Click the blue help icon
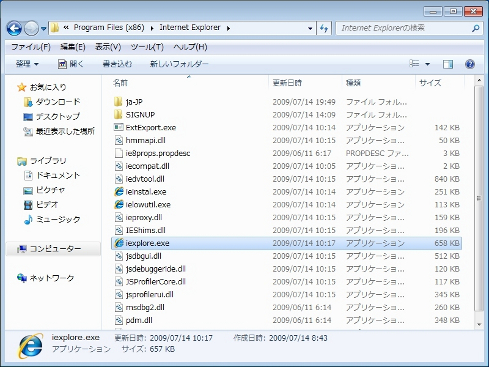Image resolution: width=489 pixels, height=367 pixels. click(470, 64)
